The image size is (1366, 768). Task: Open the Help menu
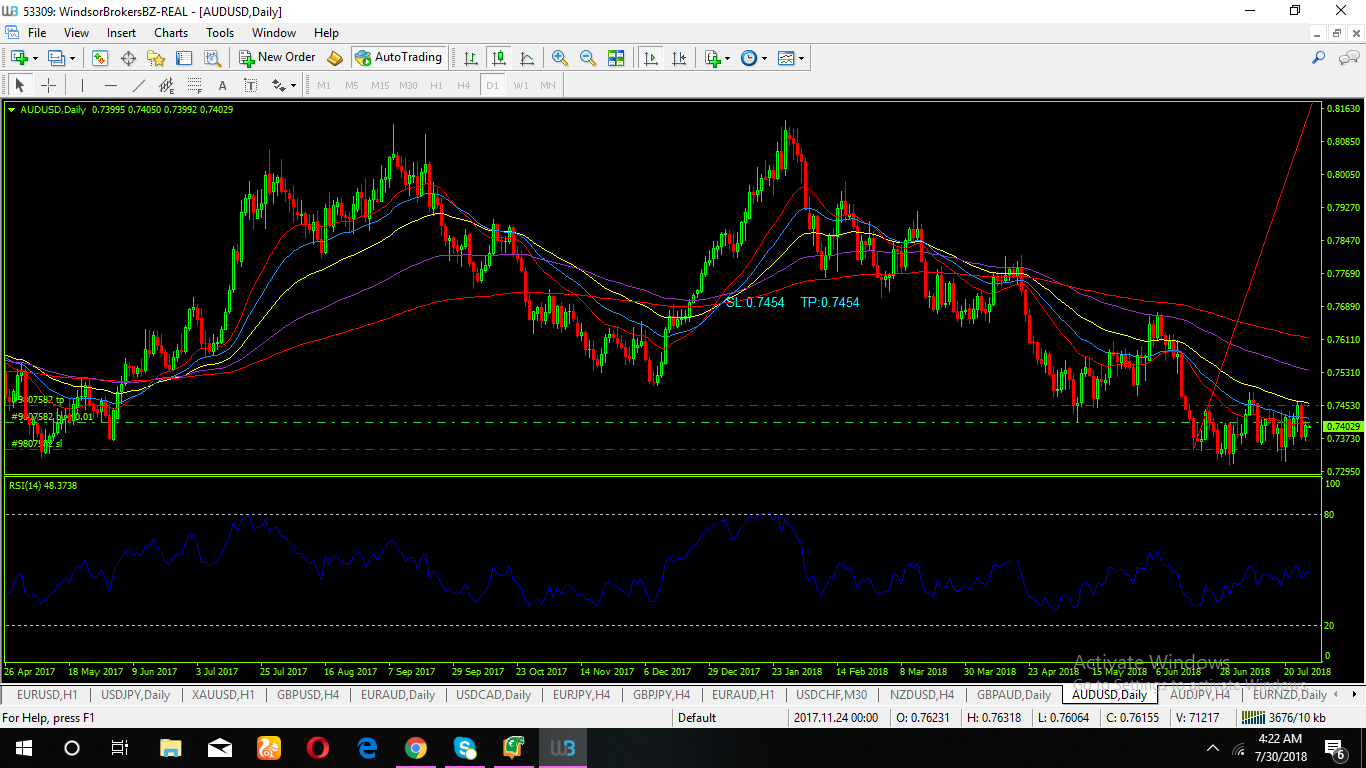pyautogui.click(x=326, y=33)
